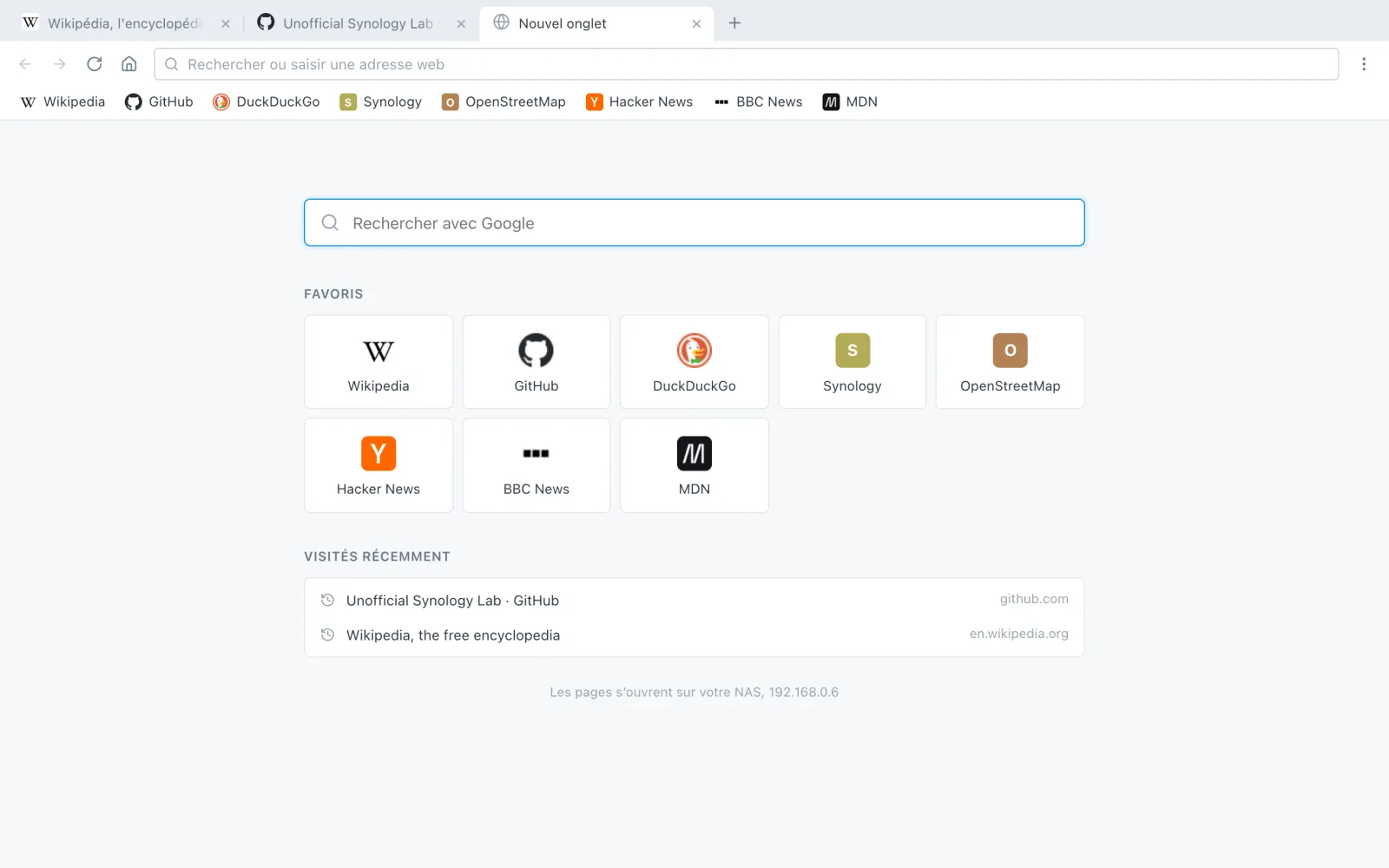Screen dimensions: 1389x868
Task: Select the Nouvel onglet tab
Action: click(x=596, y=23)
